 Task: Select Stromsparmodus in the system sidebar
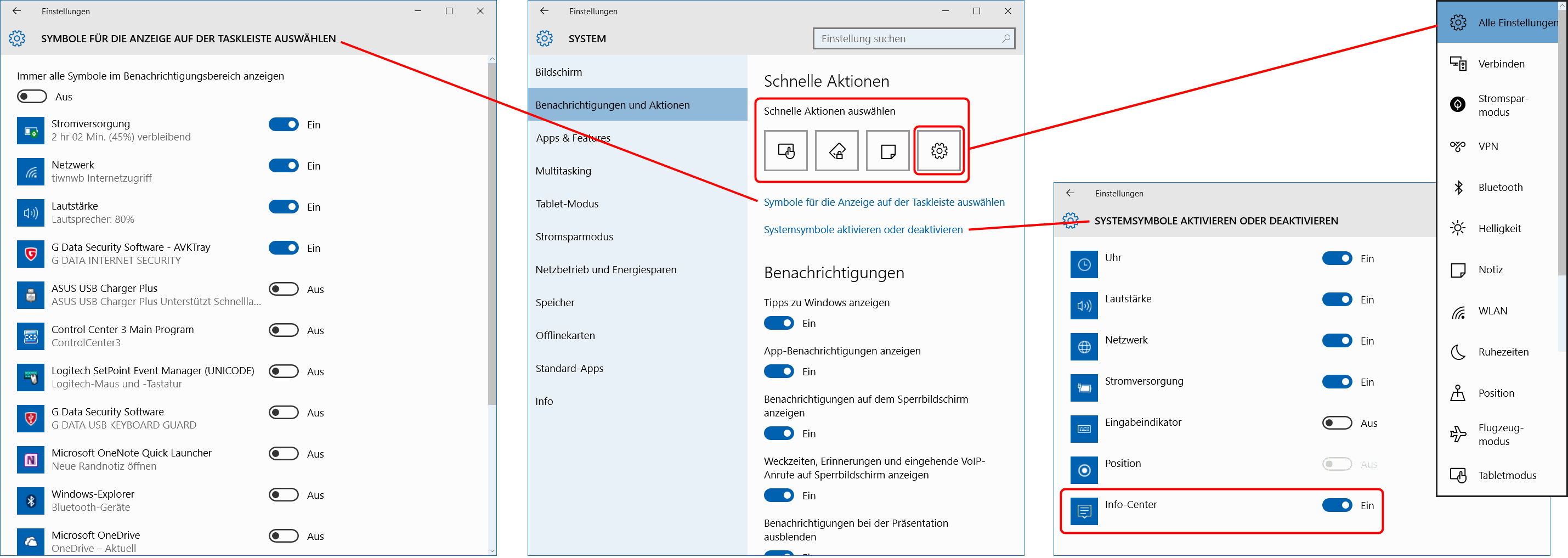574,237
